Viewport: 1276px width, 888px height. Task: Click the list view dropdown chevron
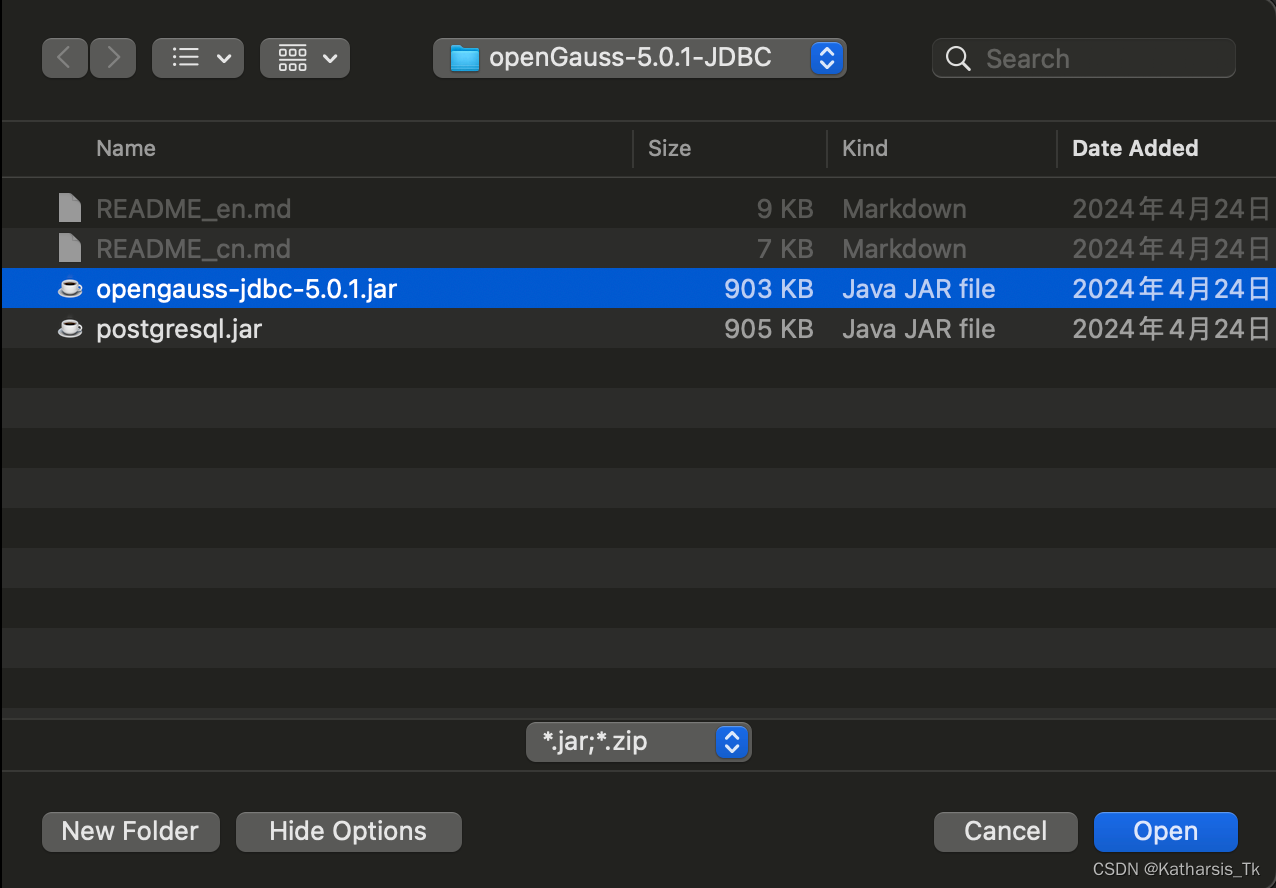point(225,57)
